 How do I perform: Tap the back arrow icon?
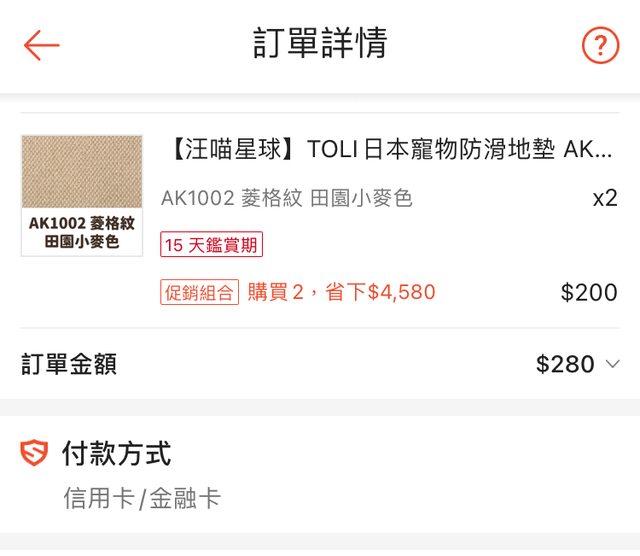(x=42, y=45)
